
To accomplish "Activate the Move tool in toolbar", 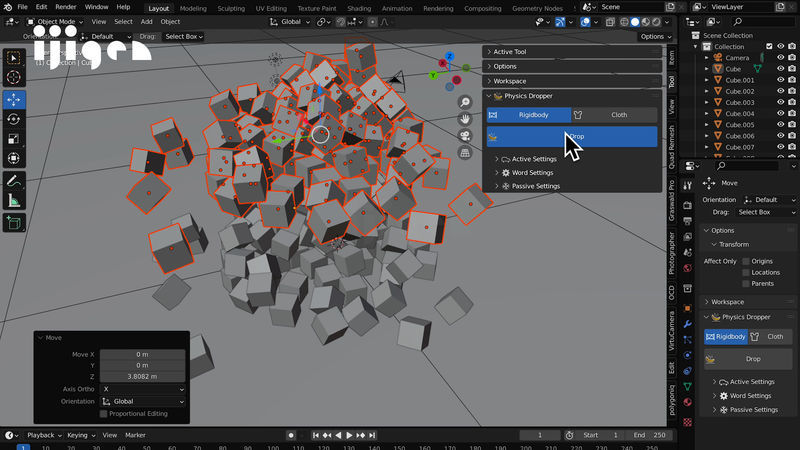I will [x=14, y=99].
